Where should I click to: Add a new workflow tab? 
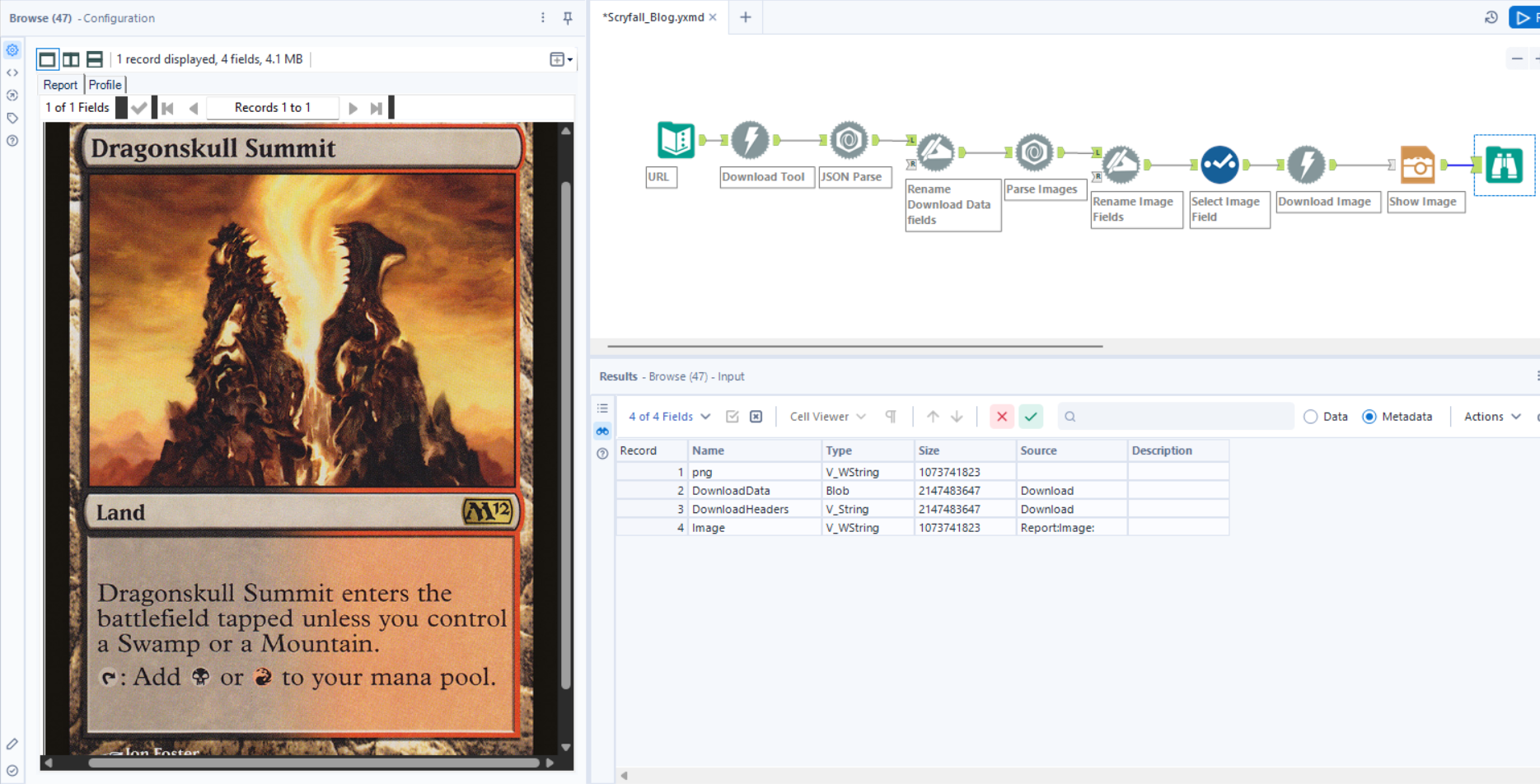tap(746, 17)
